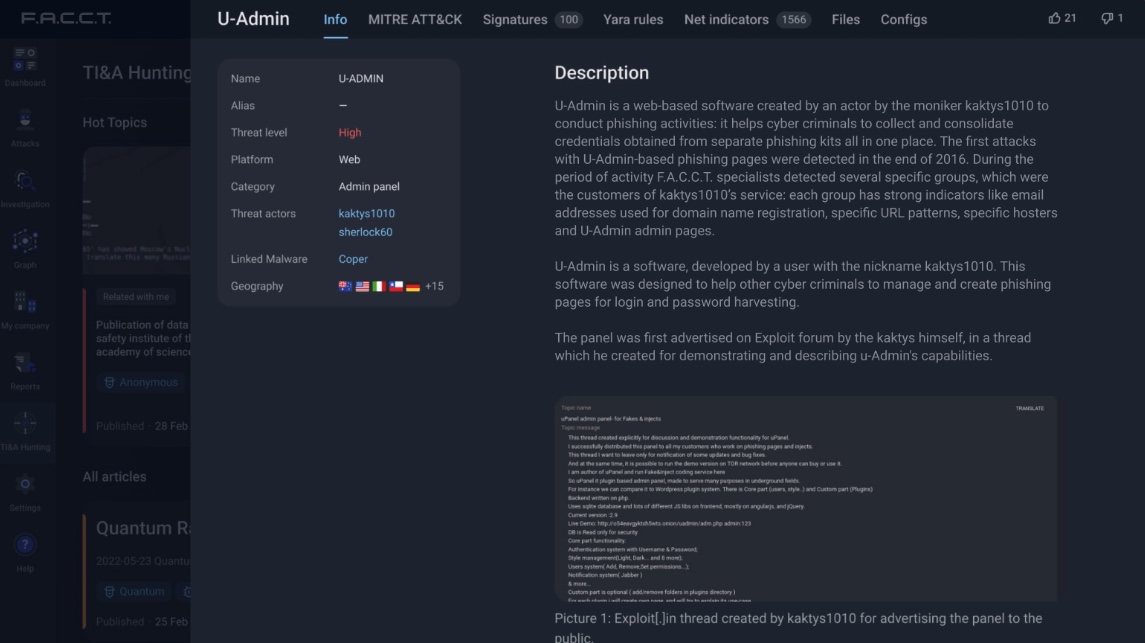
Task: Open My company section icon
Action: (x=25, y=304)
